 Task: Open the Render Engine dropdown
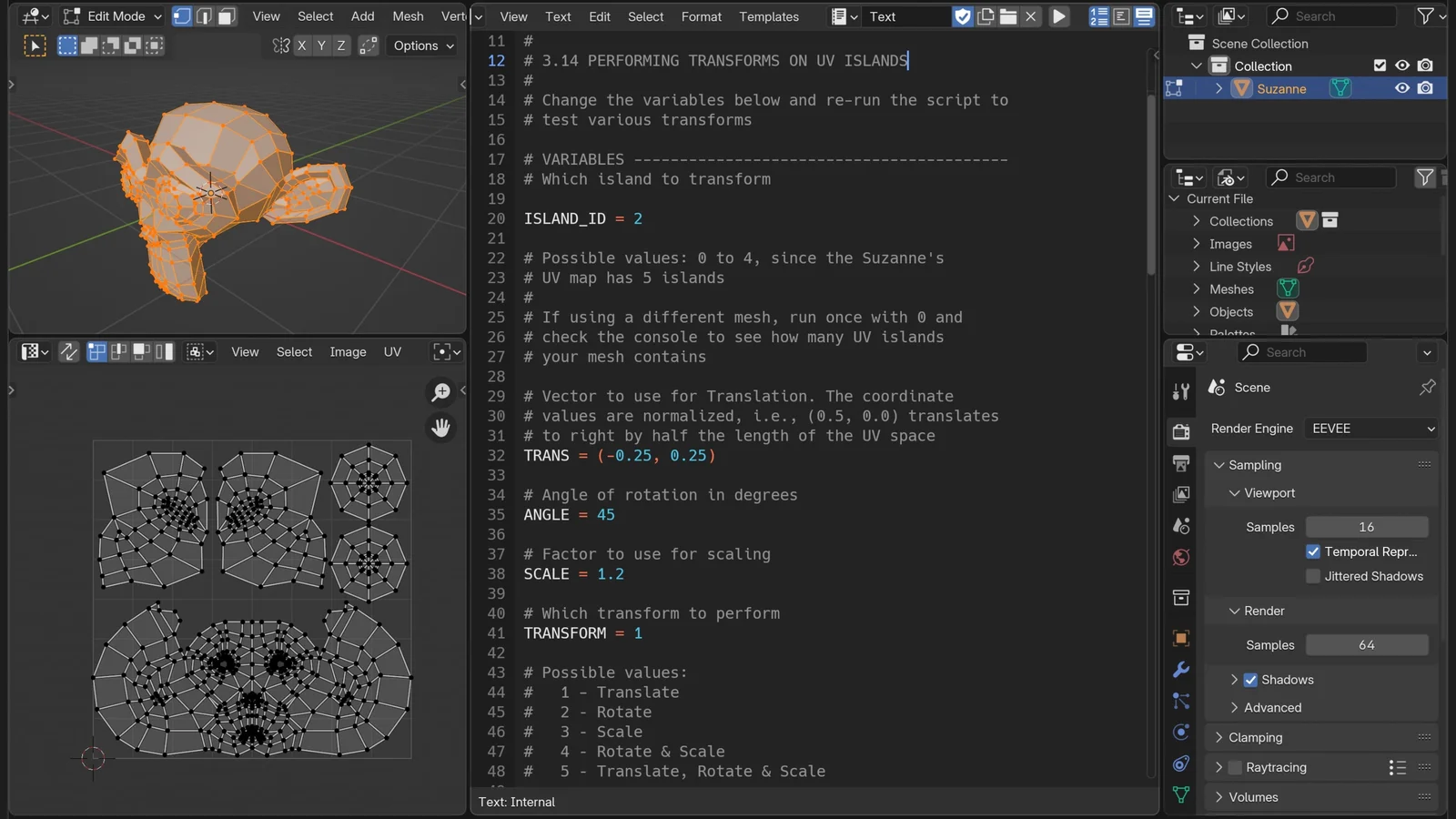click(1370, 428)
